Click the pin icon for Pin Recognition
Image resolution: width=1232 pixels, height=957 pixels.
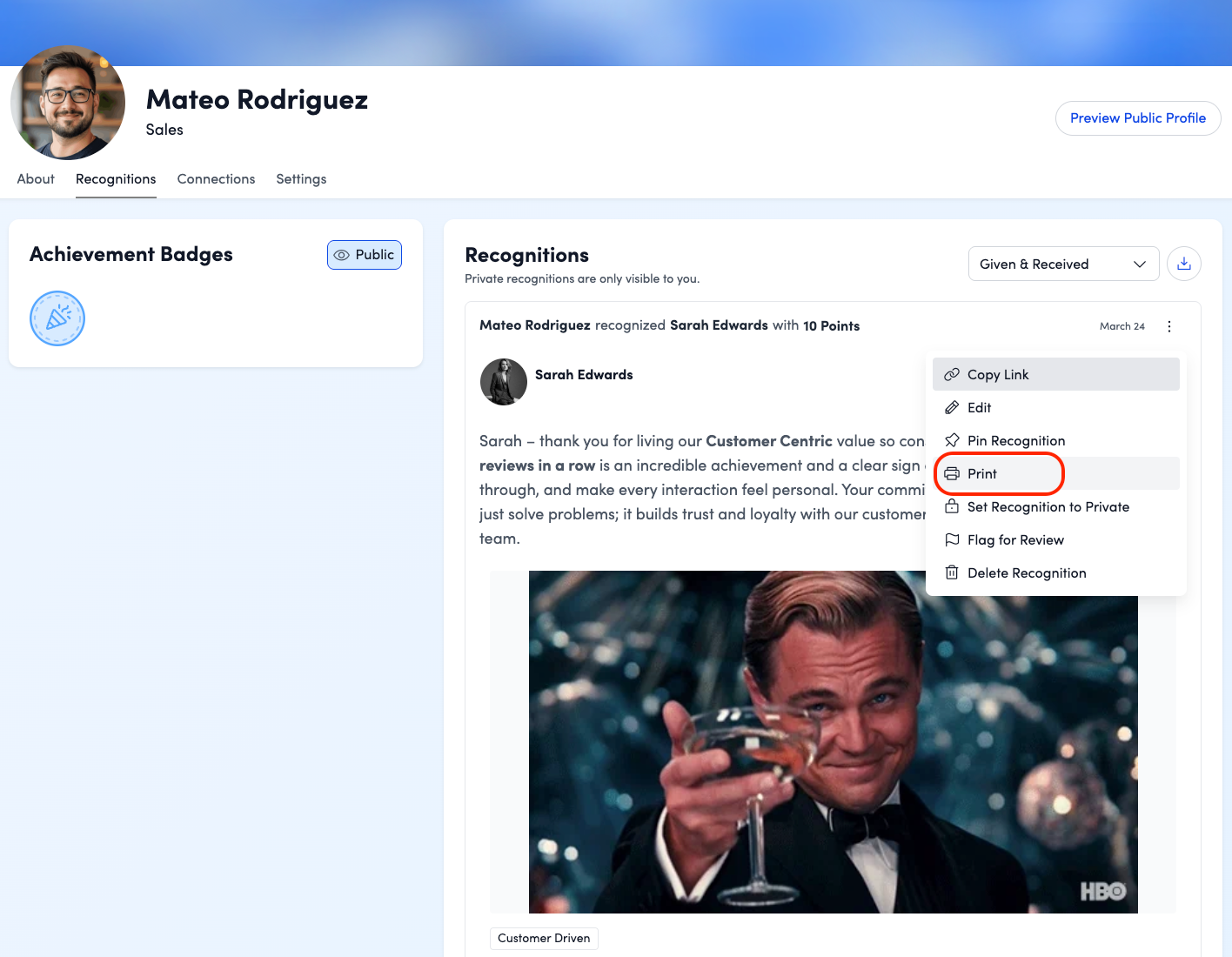tap(952, 440)
